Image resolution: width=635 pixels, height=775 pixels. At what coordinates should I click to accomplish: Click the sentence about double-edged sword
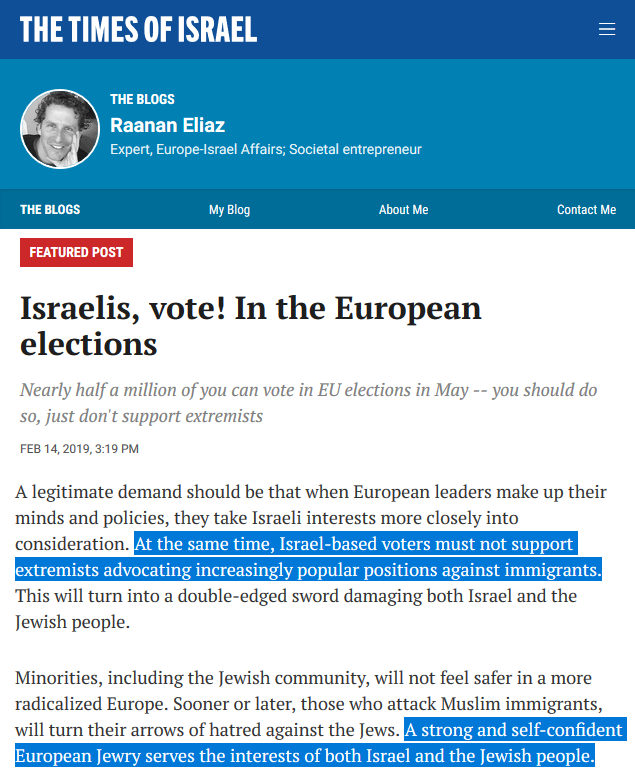296,609
